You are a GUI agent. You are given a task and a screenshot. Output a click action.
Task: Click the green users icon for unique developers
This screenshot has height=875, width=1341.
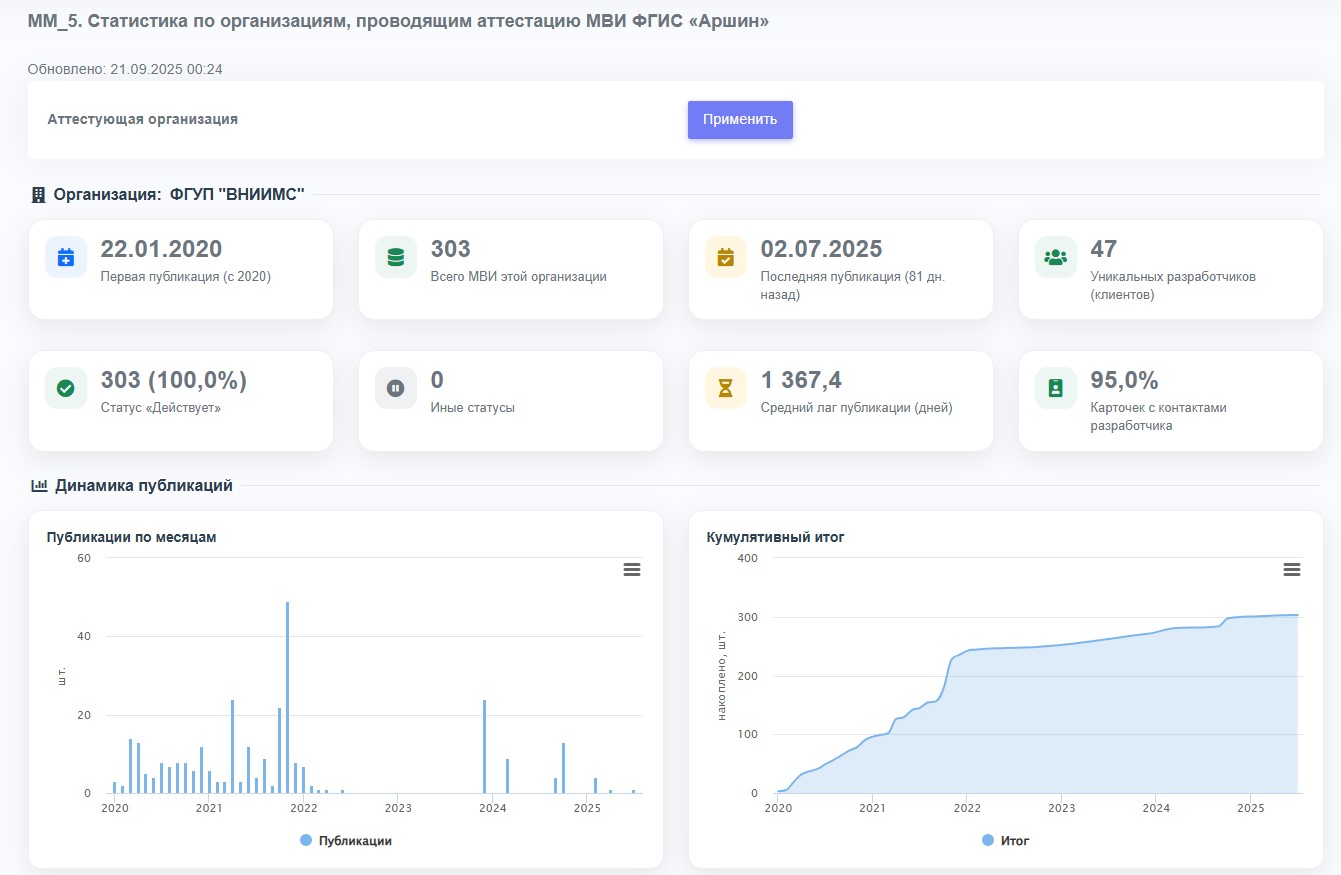1056,257
